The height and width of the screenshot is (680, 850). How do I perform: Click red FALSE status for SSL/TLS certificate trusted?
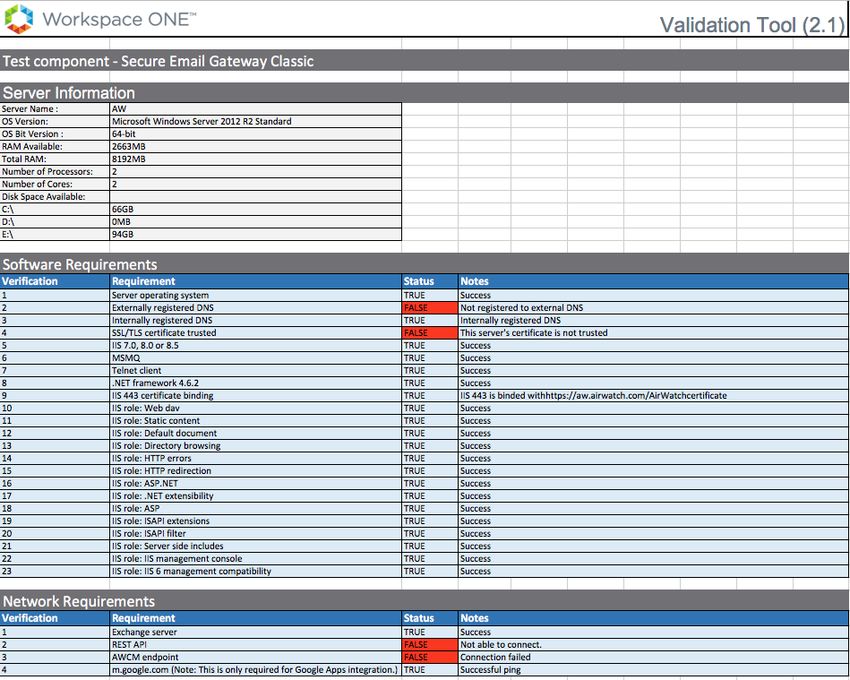coord(429,332)
